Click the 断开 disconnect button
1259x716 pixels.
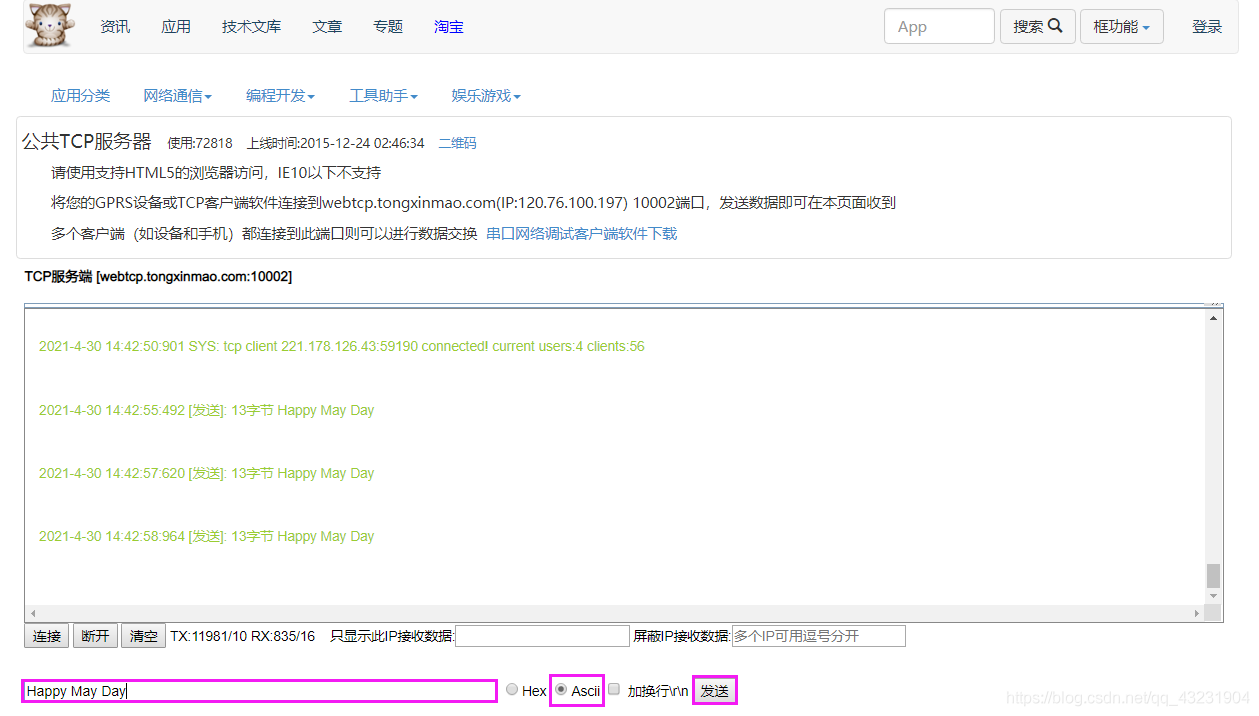click(95, 636)
